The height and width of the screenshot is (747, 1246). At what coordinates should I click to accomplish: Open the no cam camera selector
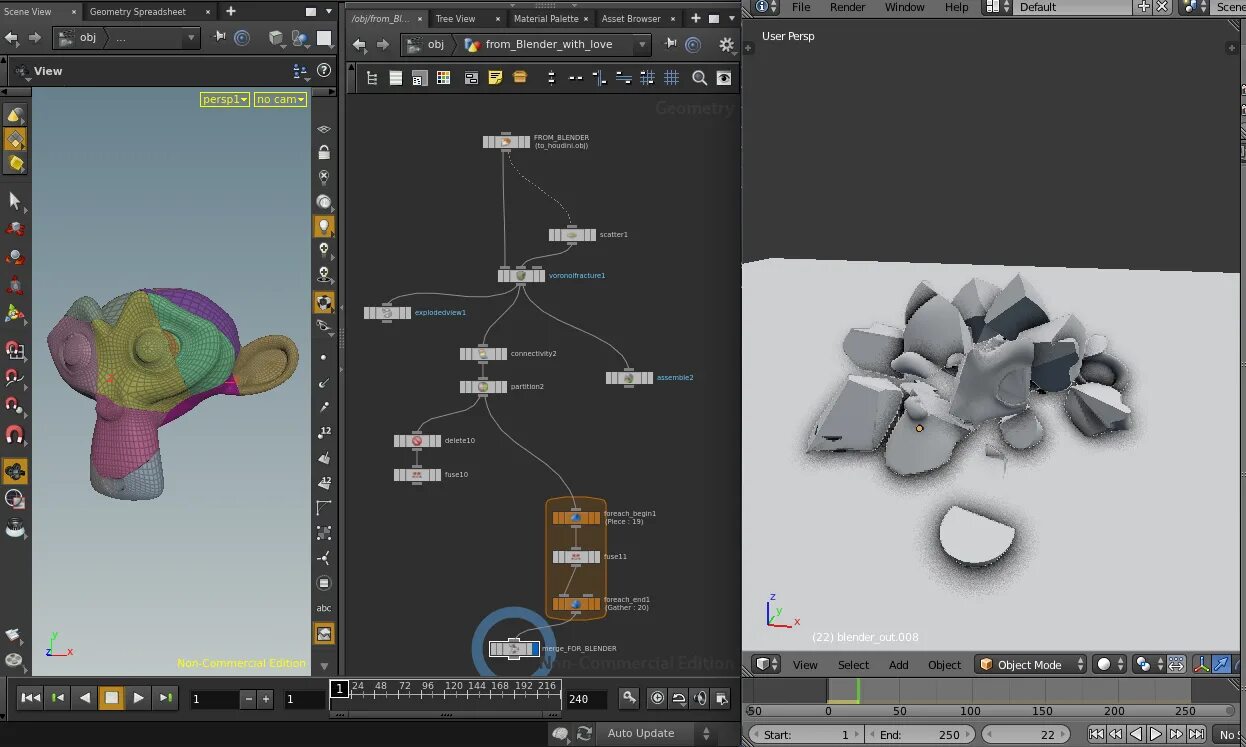280,99
